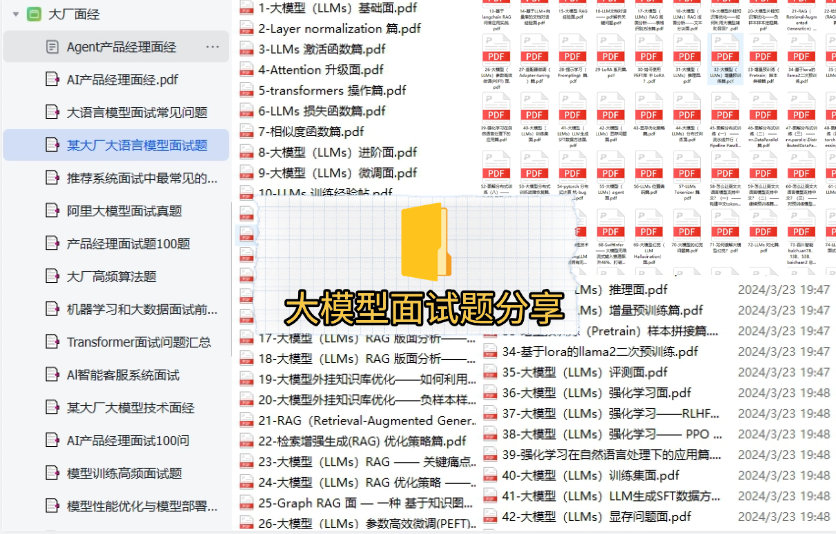
Task: Select the highlighted 32-大模型 PDF thumbnail
Action: 725,59
